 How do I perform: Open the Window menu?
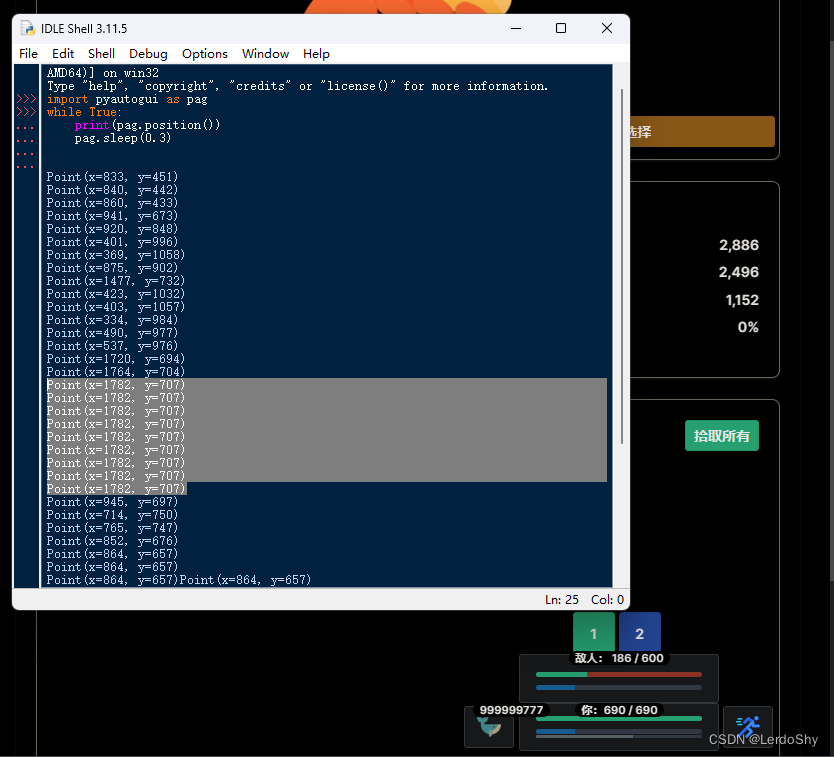[x=265, y=53]
